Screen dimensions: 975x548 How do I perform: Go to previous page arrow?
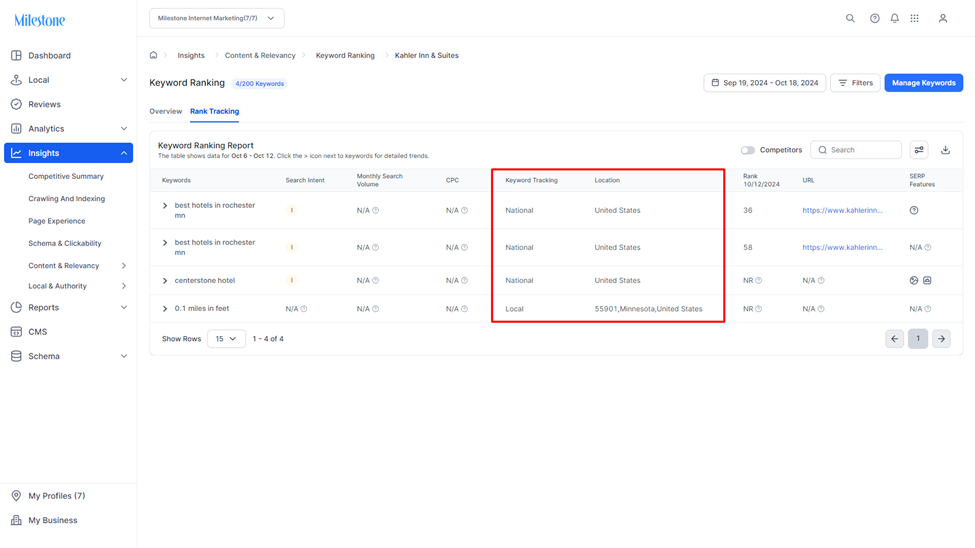(x=895, y=339)
